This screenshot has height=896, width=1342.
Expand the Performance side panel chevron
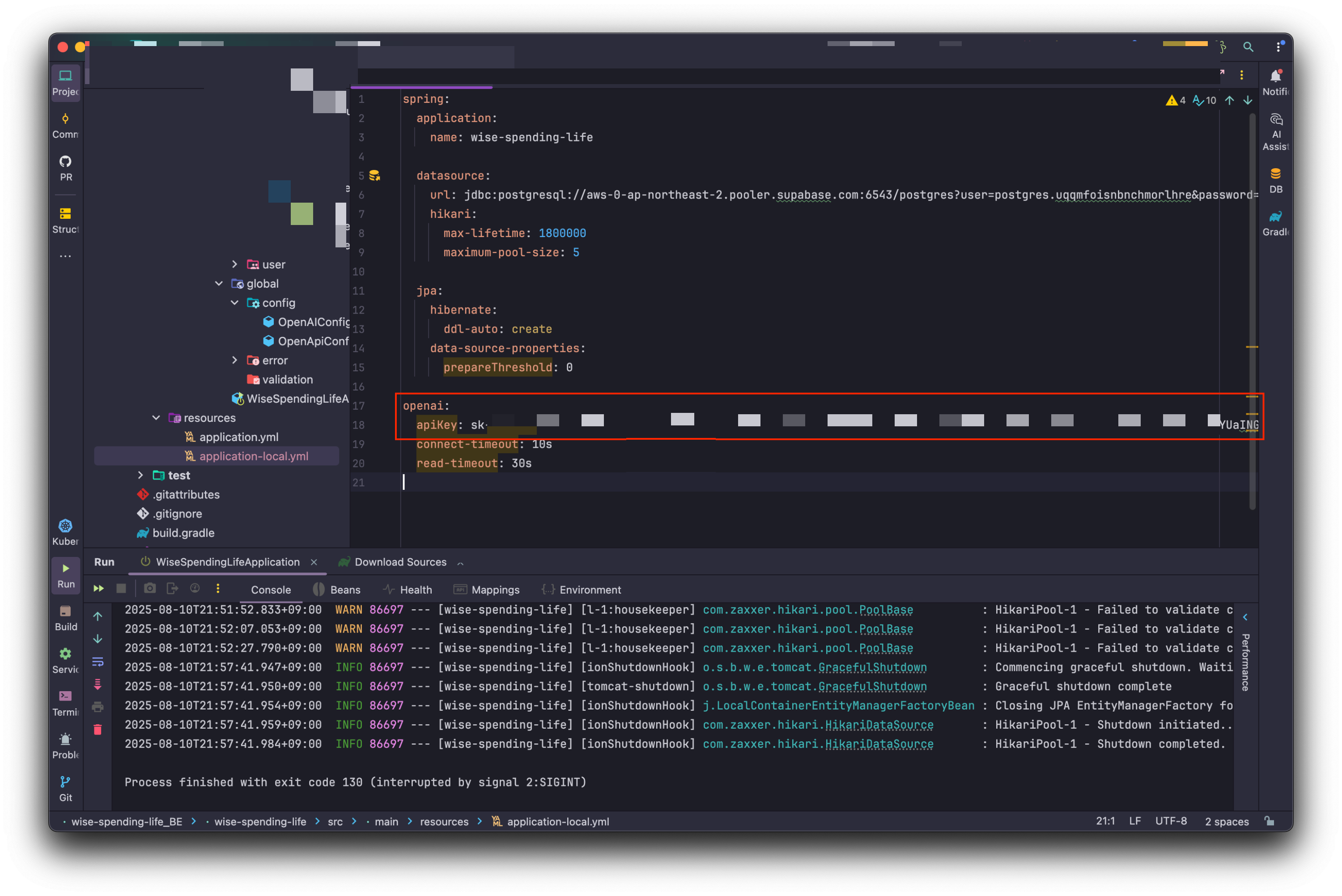tap(1245, 617)
